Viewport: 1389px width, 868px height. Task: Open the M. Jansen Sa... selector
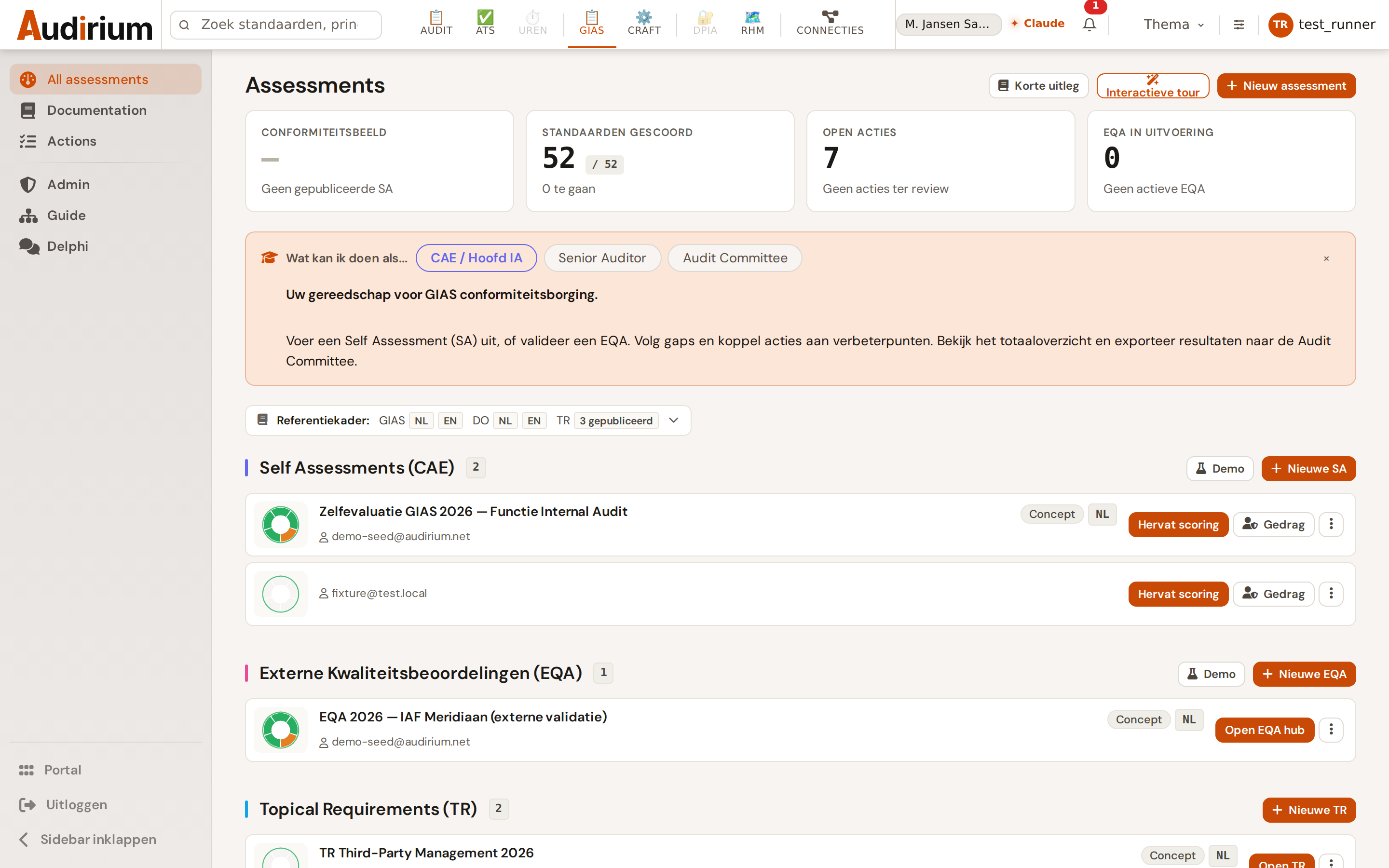948,24
